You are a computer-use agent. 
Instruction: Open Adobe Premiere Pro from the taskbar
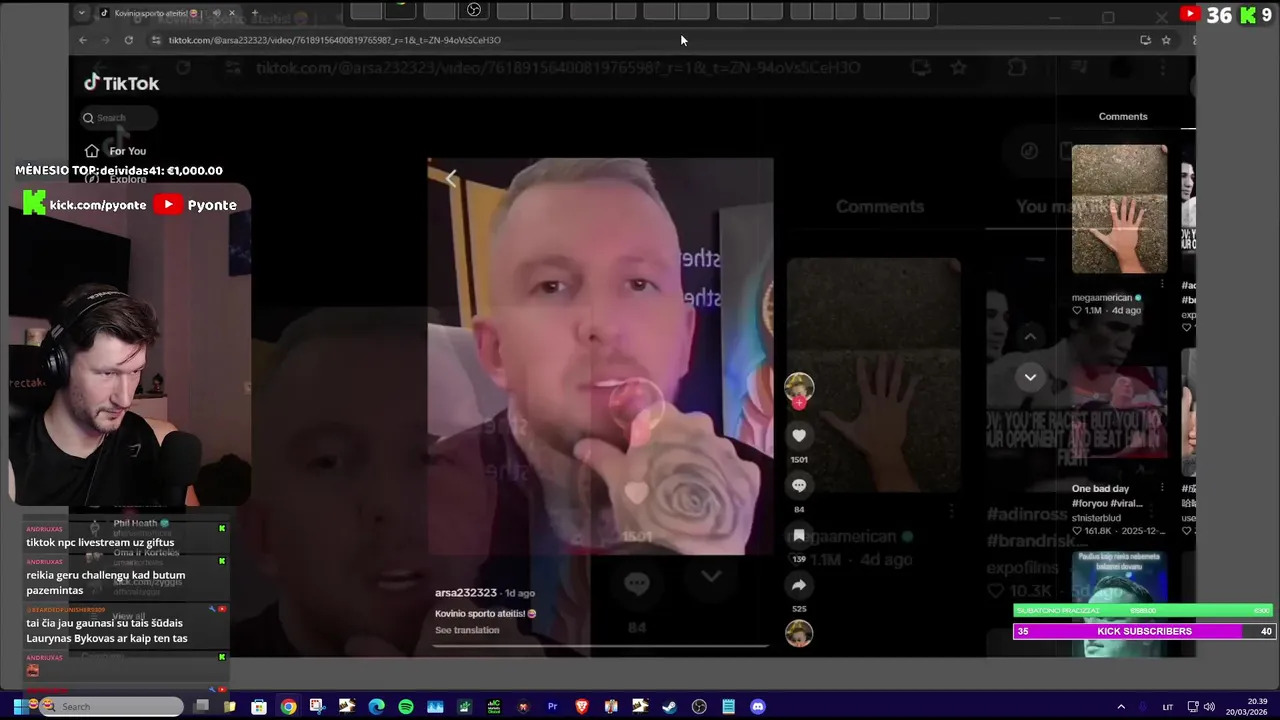[x=552, y=706]
